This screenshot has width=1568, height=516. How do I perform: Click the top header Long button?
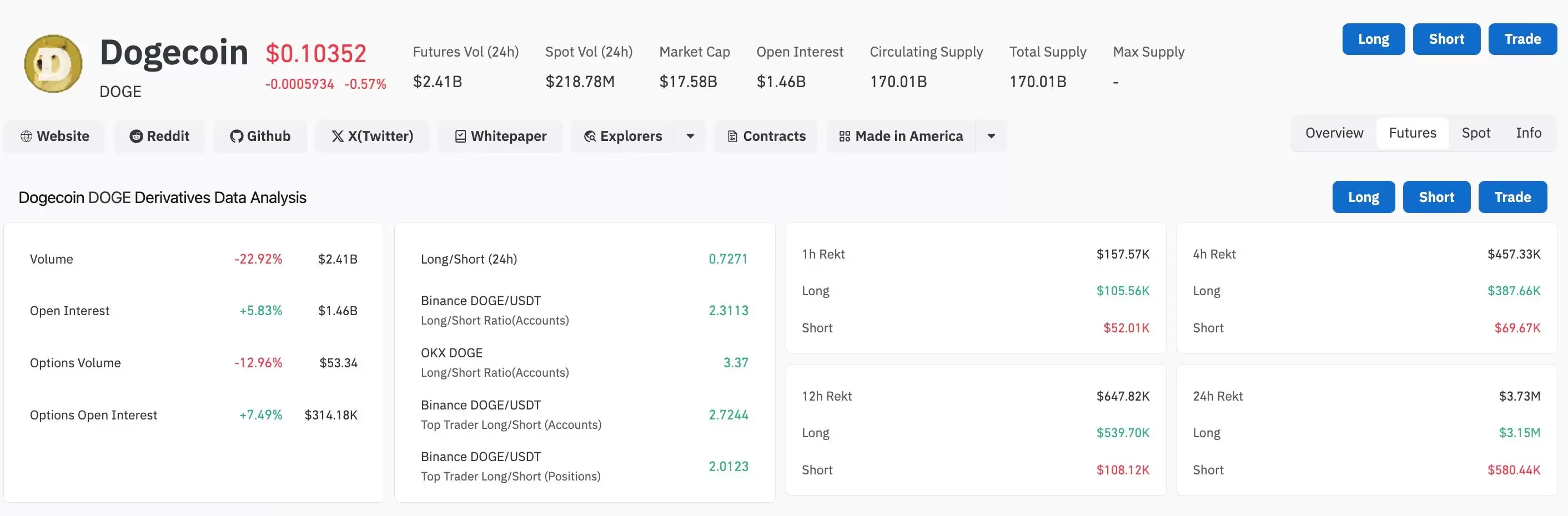pos(1373,39)
